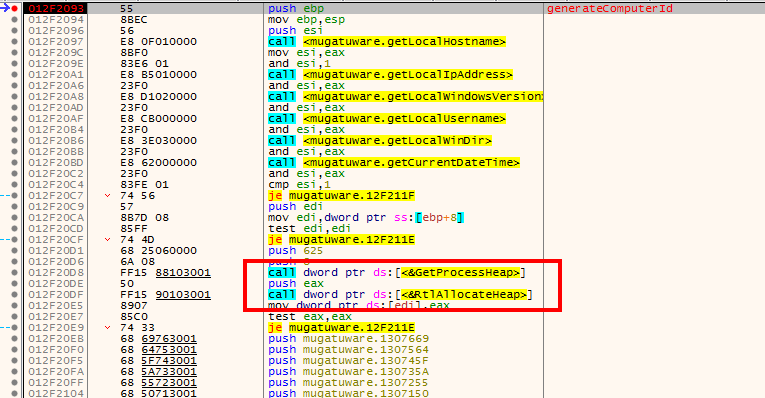Select the call to RtlAllocateHeap instruction
Viewport: 765px width, 398px height.
(400, 295)
